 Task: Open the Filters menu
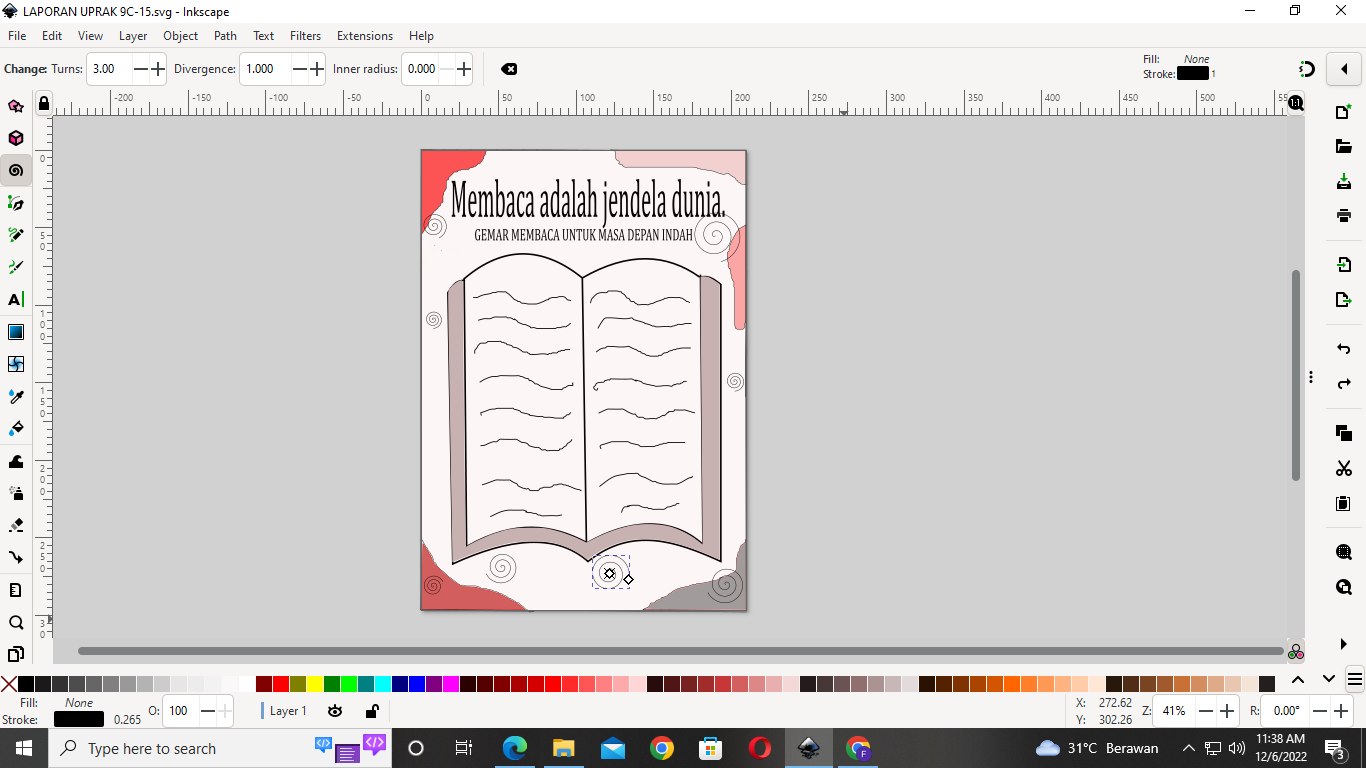[306, 35]
